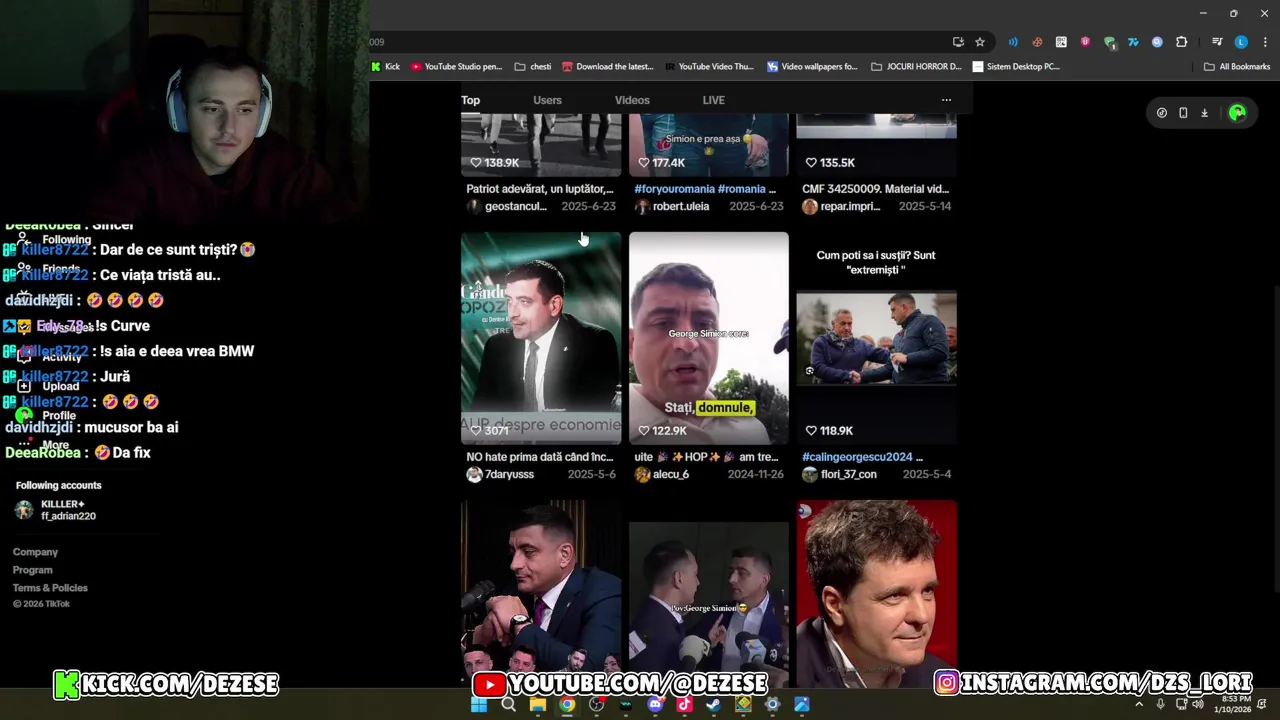Switch to the Users search tab
Screen dimensions: 1280x720
point(547,100)
